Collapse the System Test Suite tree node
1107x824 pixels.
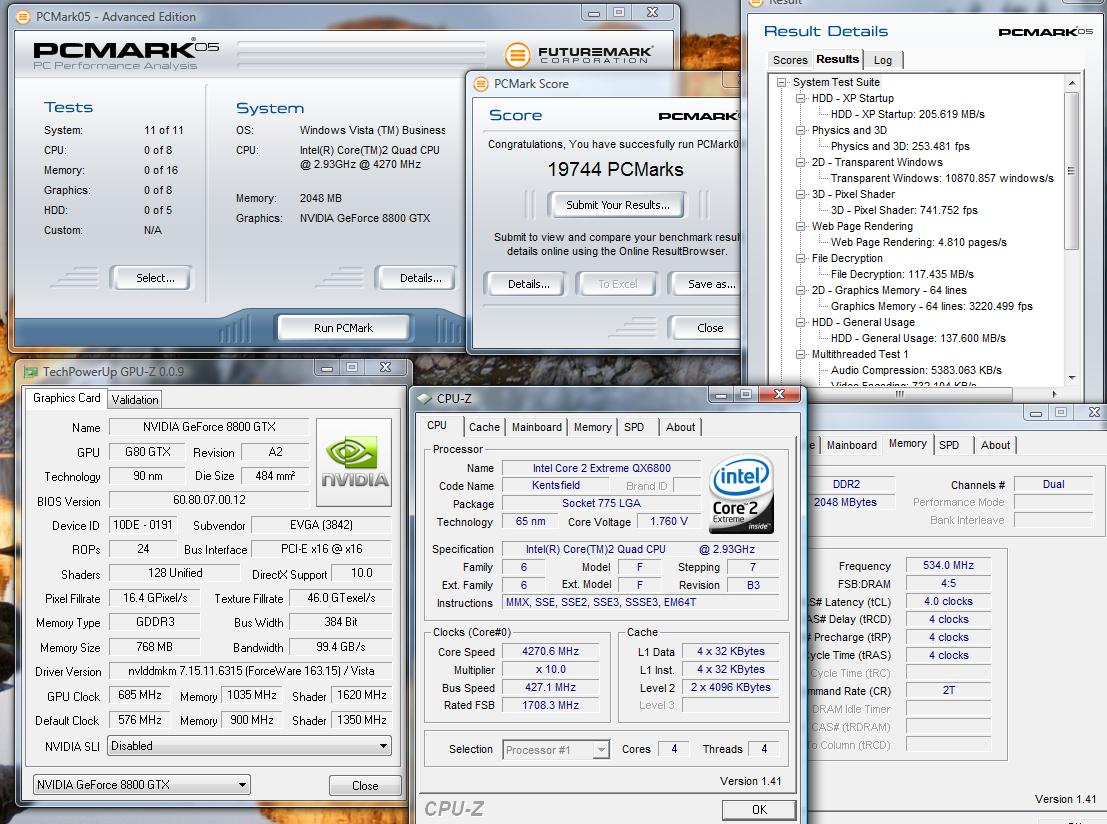click(x=782, y=82)
